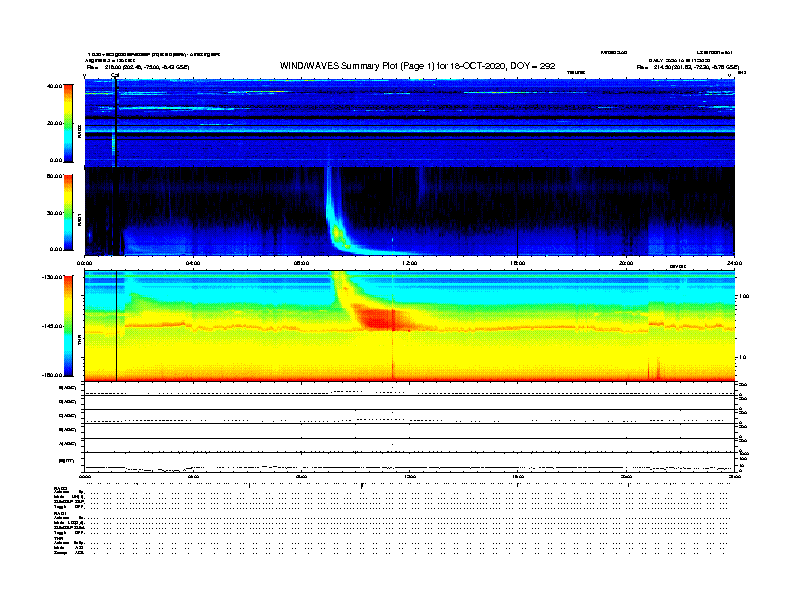The height and width of the screenshot is (612, 792).
Task: Click the RAD2 heading in the status table
Action: (x=61, y=489)
